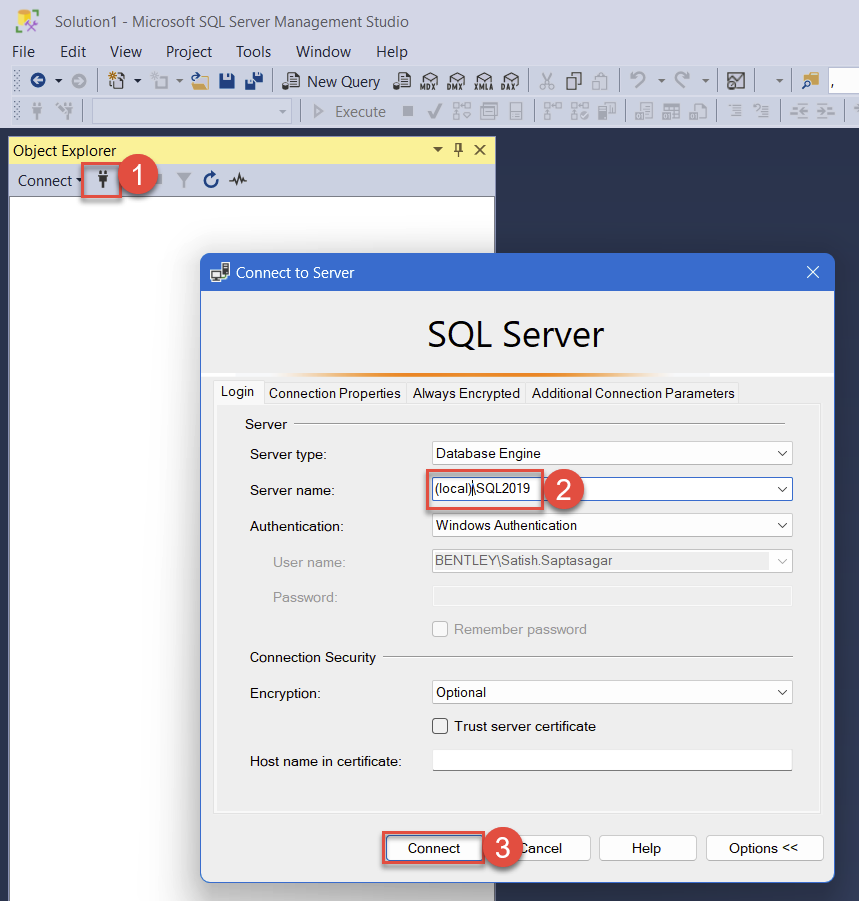Open the Activity Monitor icon
Viewport: 859px width, 901px height.
735,81
